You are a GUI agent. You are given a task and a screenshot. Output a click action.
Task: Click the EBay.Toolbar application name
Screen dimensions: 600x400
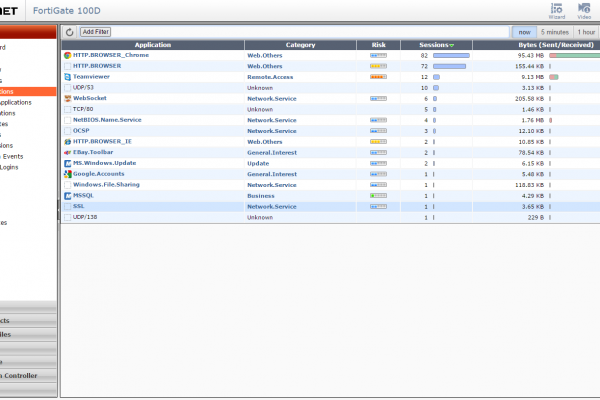coord(93,152)
